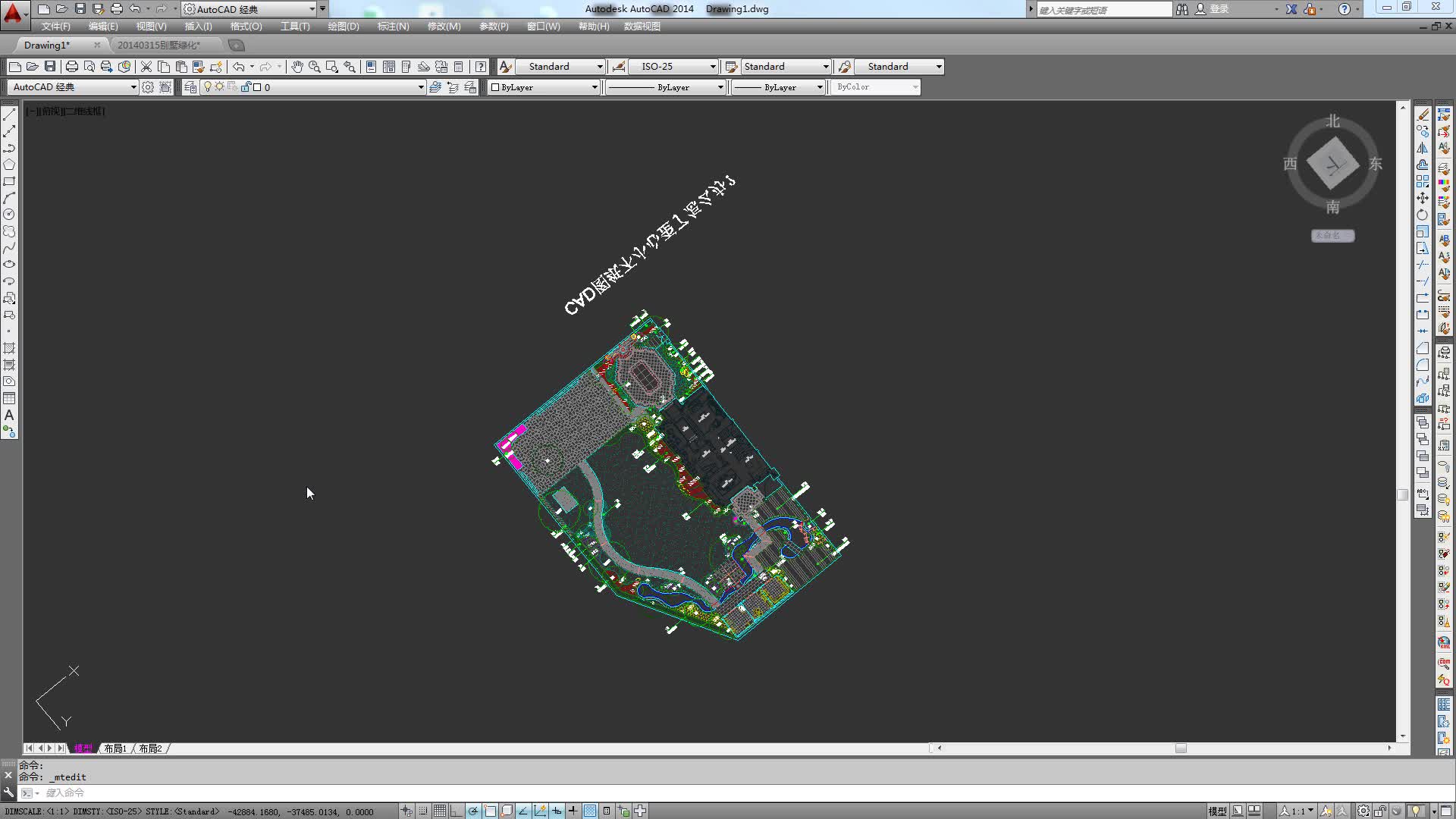Switch to the 布局1 layout tab

tap(115, 748)
